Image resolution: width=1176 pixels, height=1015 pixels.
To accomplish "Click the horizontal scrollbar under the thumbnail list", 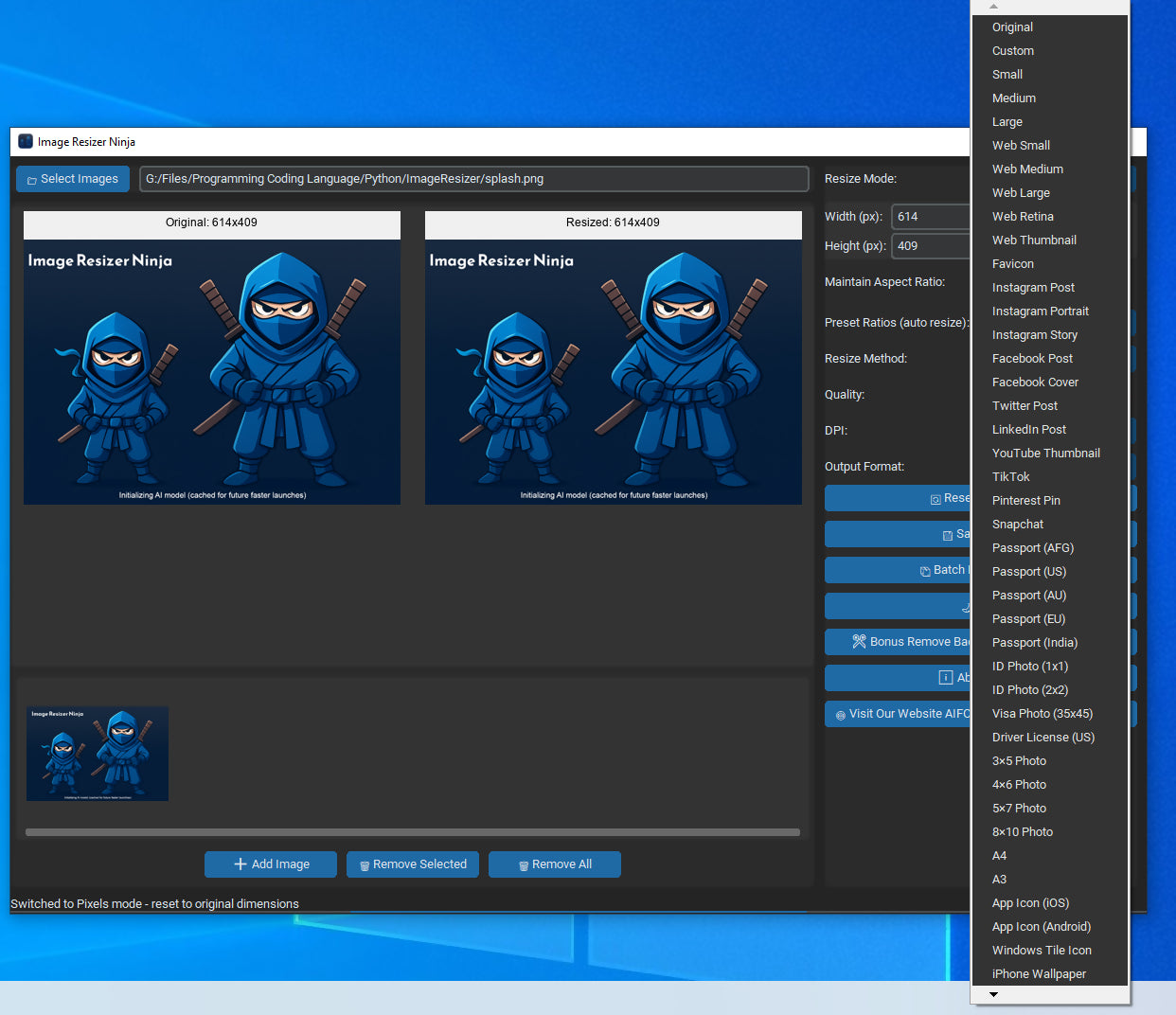I will tap(413, 833).
